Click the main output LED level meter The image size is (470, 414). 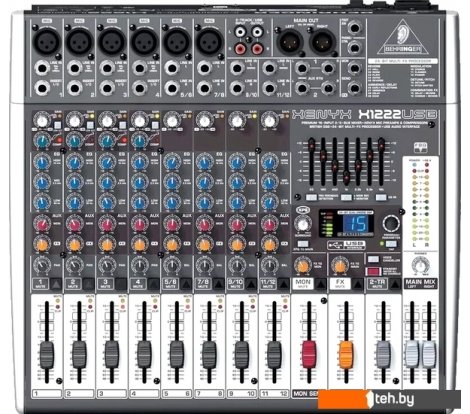[x=420, y=203]
